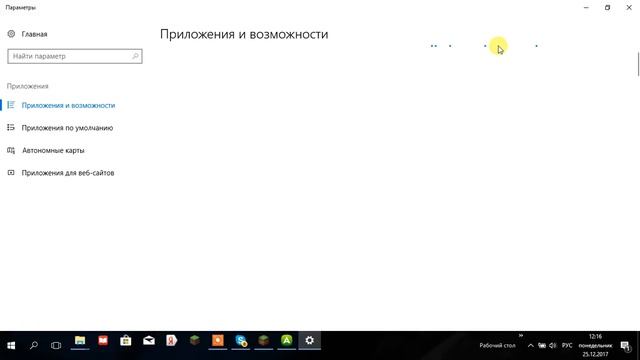Click the Рабочий стол toolbar label
640x360 pixels.
pos(497,345)
